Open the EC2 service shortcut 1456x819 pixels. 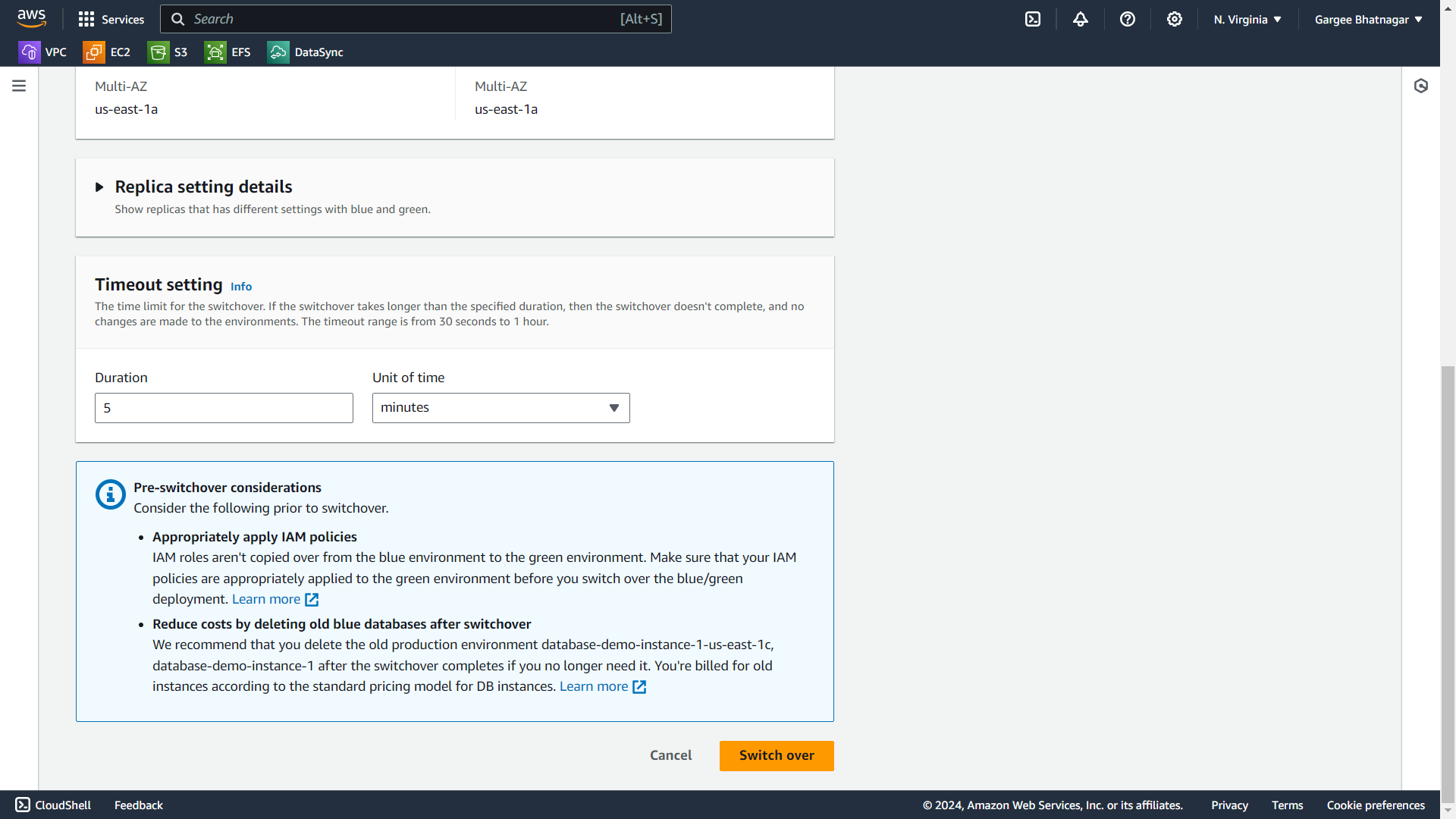coord(107,52)
